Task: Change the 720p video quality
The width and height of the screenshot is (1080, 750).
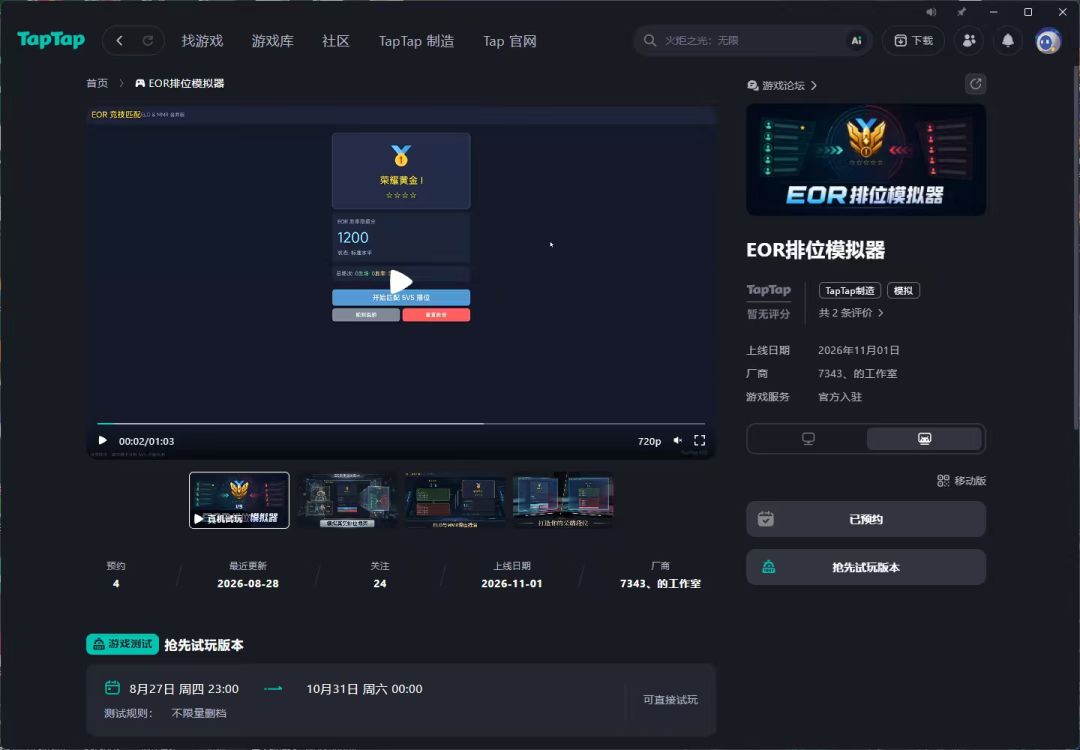Action: 649,441
